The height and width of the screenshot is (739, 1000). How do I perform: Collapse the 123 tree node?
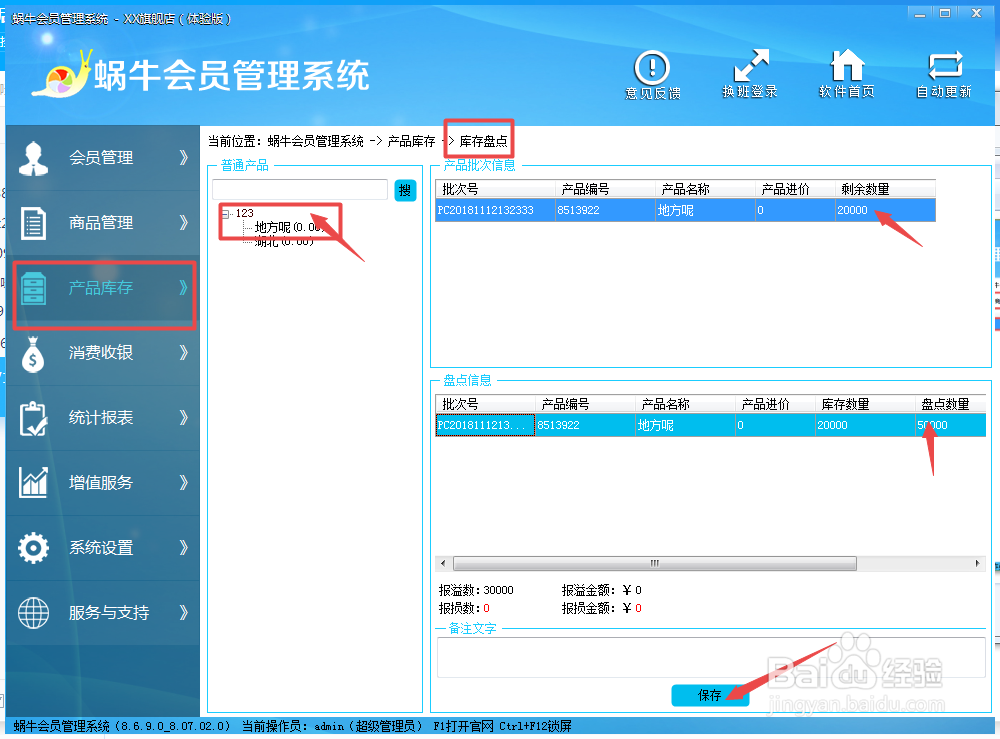226,214
